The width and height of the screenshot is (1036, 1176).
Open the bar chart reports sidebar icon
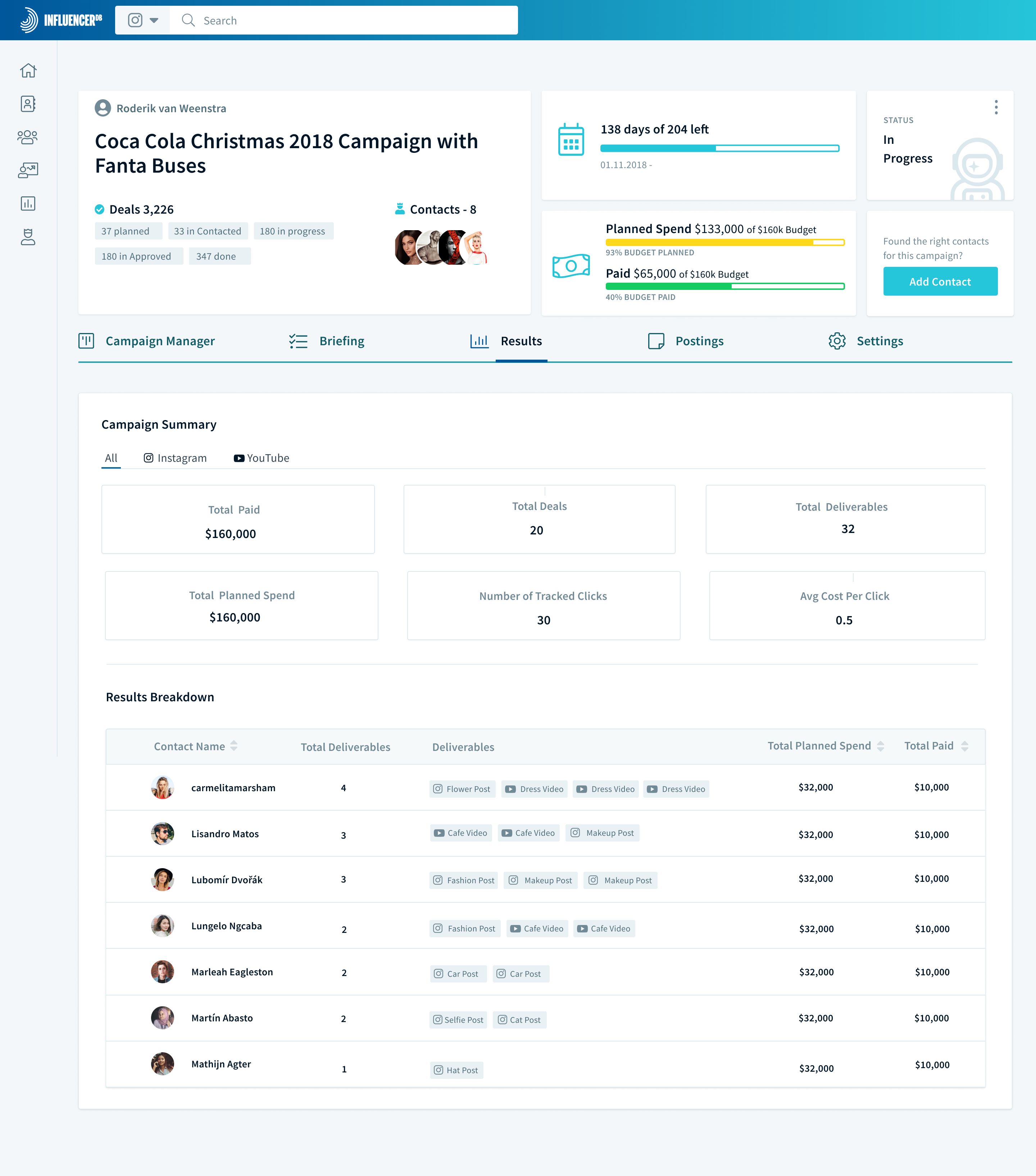click(28, 203)
